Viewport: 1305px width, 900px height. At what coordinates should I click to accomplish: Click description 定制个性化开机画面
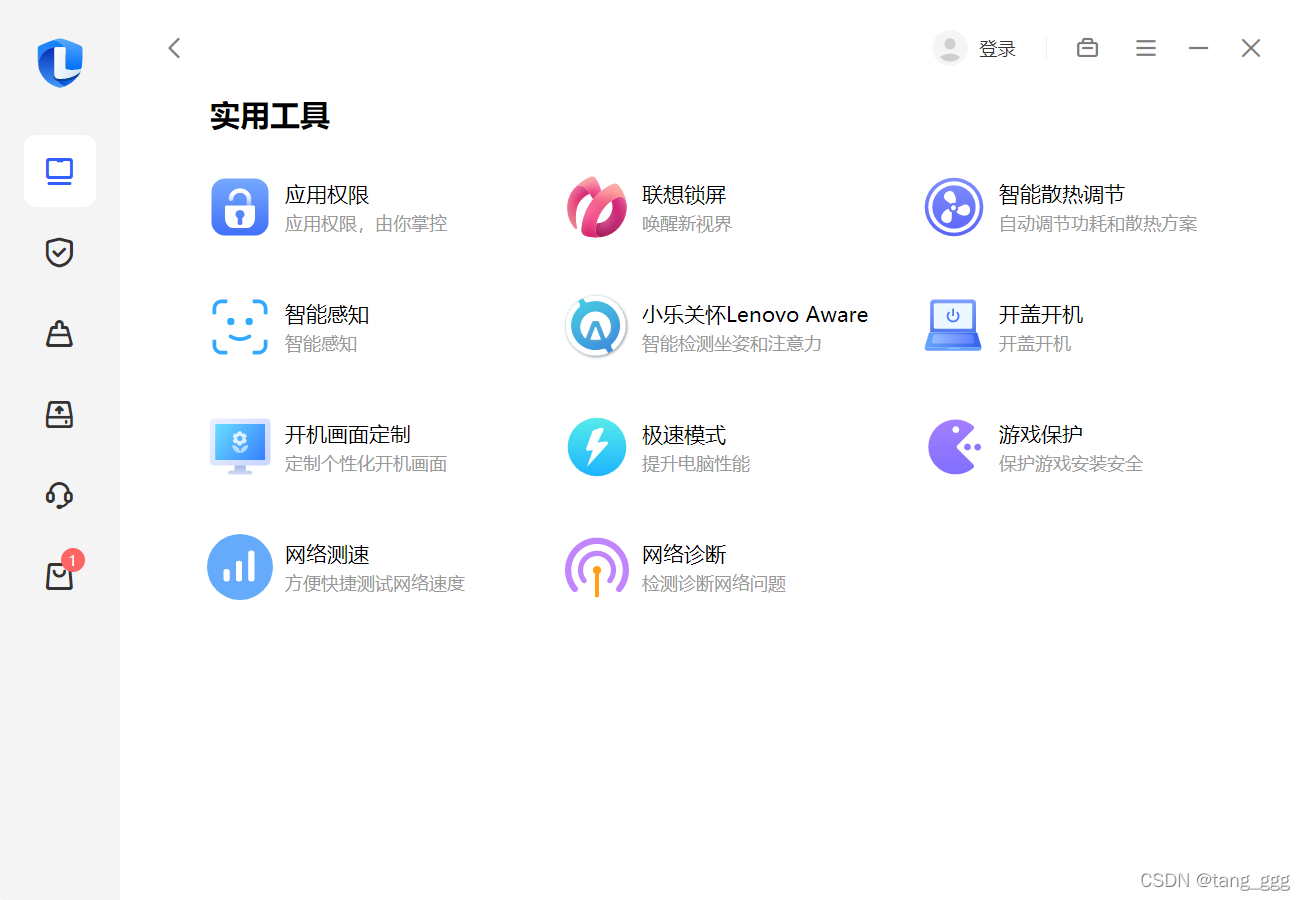[366, 464]
